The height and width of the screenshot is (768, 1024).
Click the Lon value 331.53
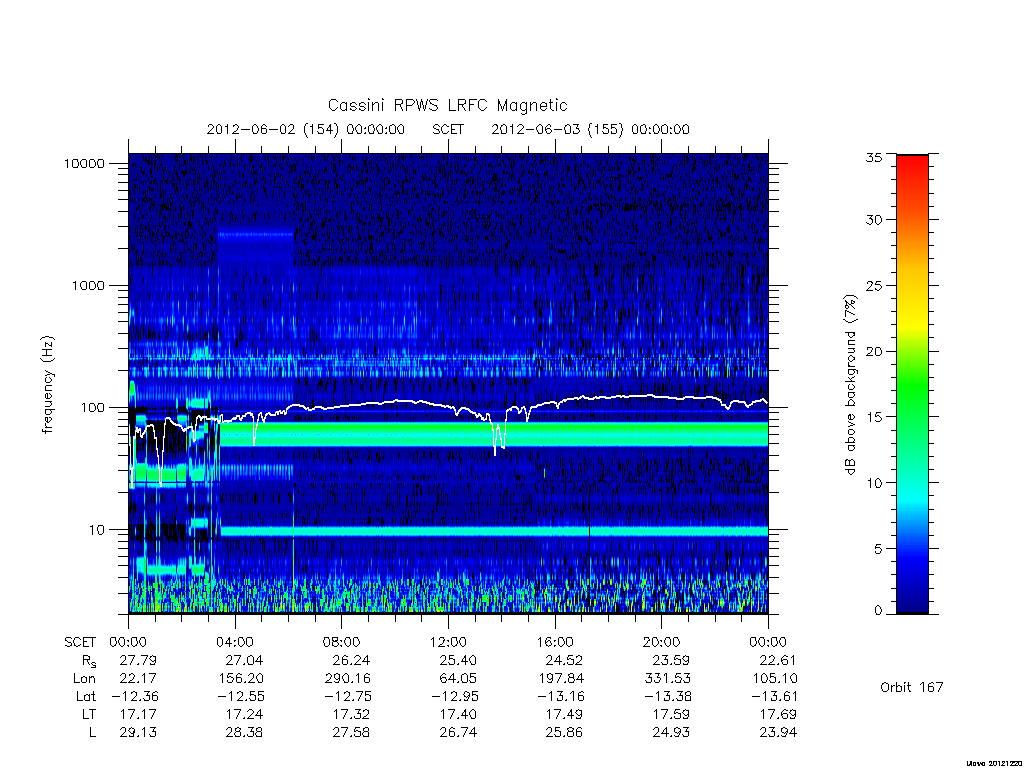[x=667, y=679]
